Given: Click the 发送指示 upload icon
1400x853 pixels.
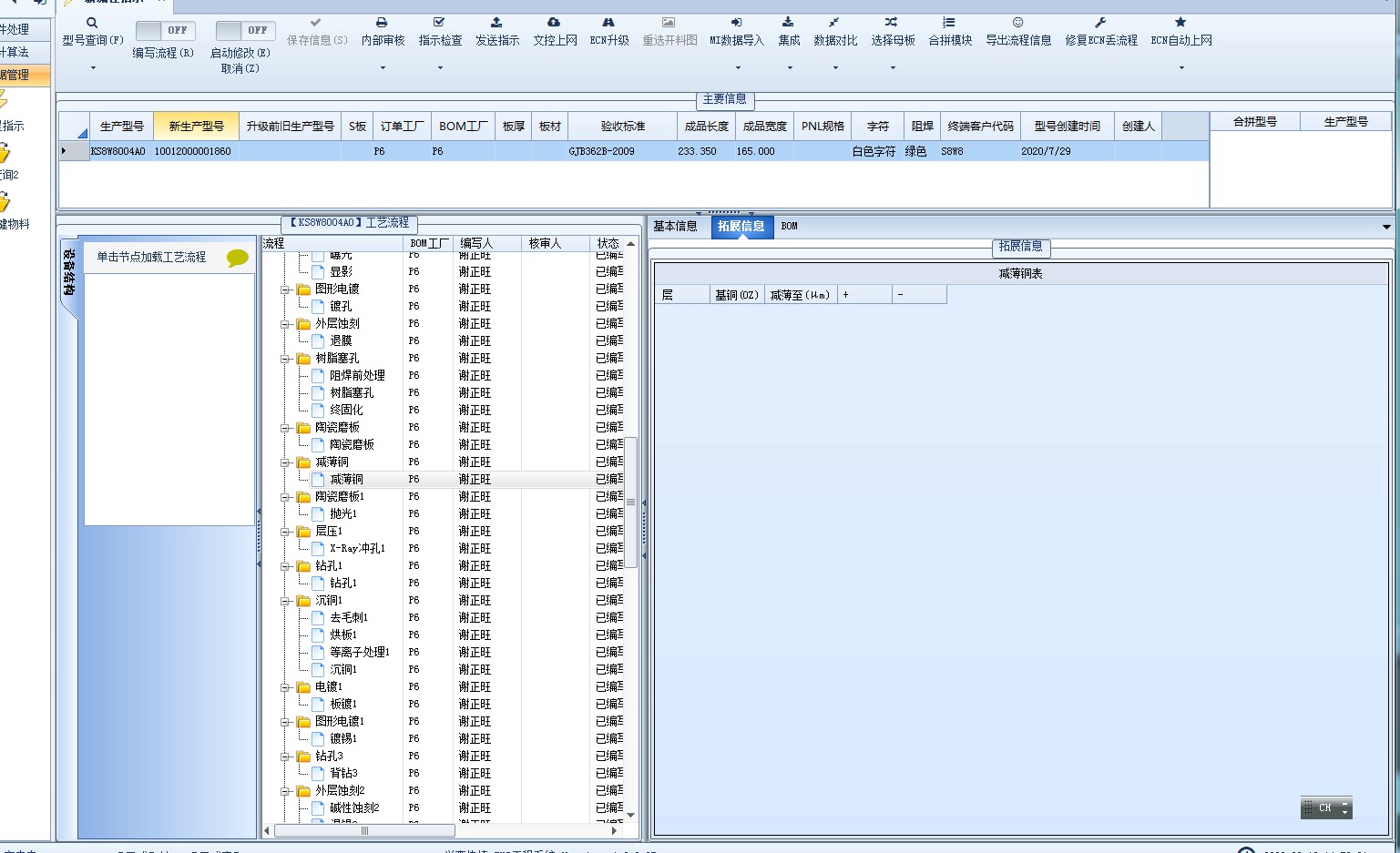Looking at the screenshot, I should click(x=496, y=22).
